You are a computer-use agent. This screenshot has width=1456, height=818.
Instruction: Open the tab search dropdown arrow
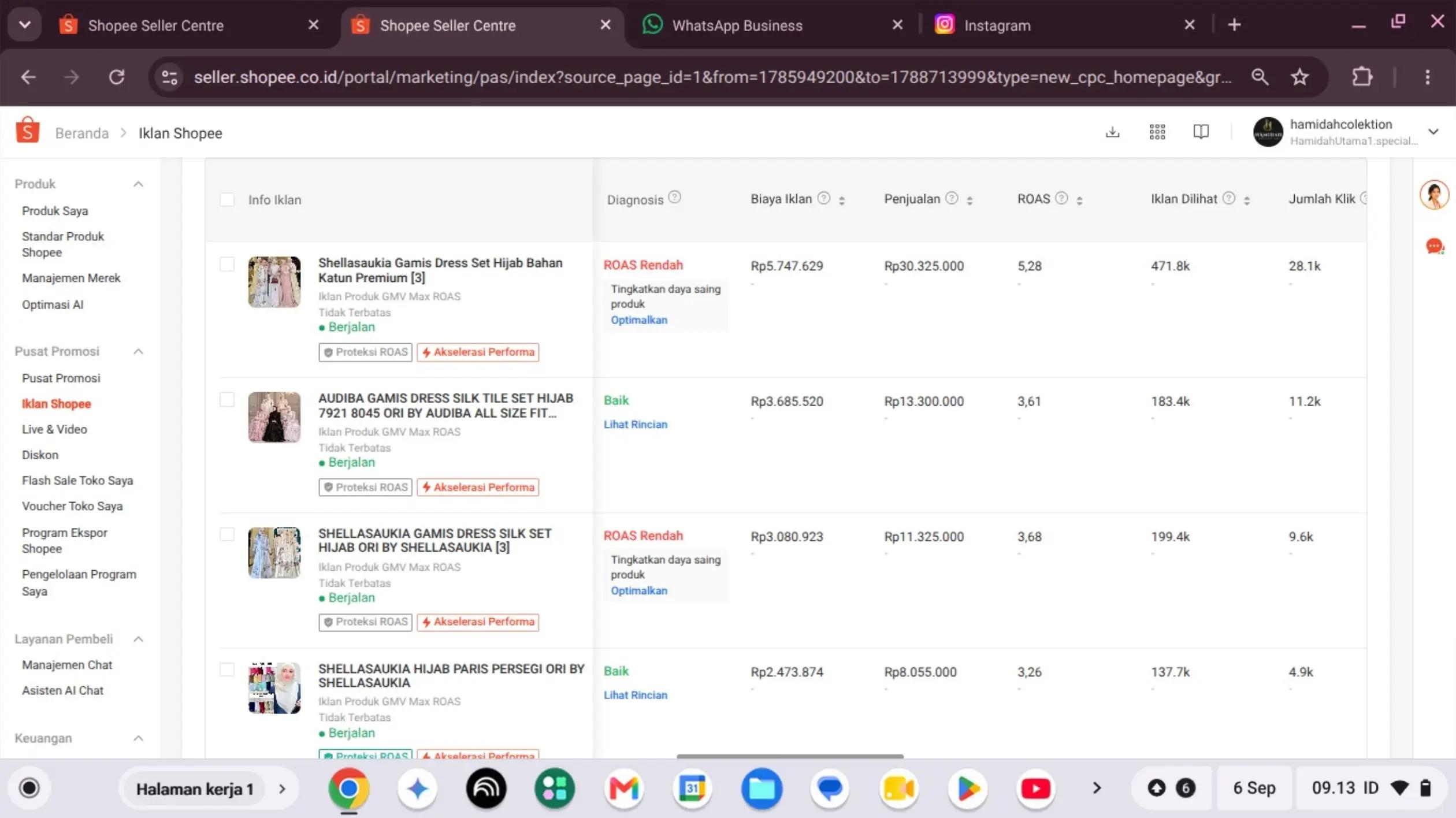click(25, 25)
